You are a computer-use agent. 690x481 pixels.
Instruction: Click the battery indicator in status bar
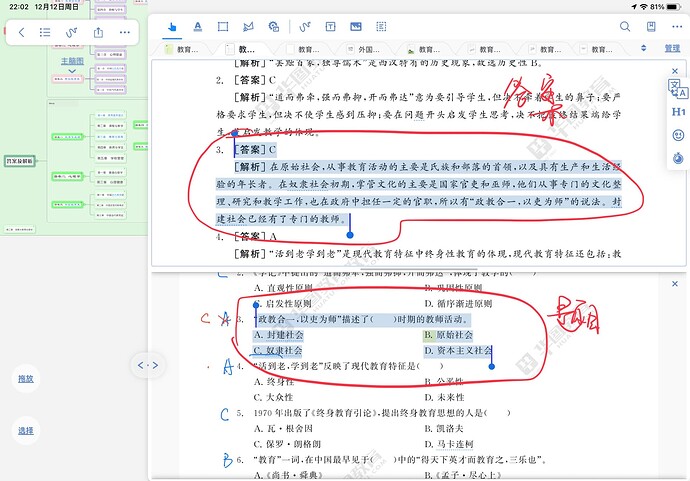point(674,7)
